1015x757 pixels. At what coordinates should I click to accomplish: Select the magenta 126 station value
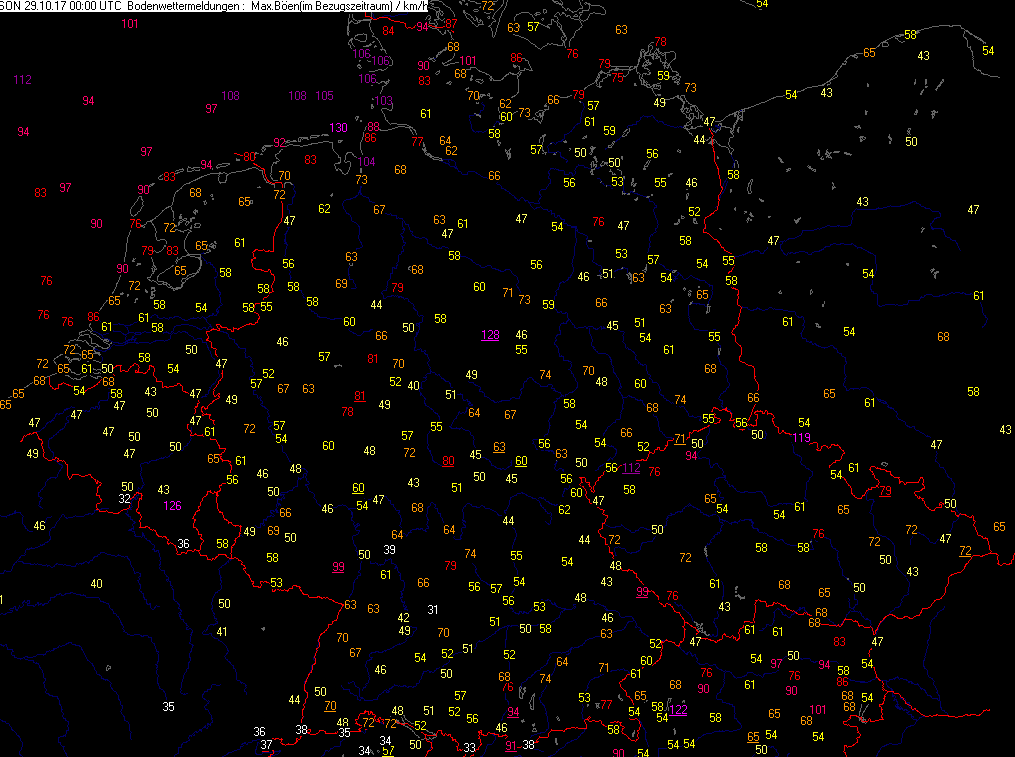(172, 506)
